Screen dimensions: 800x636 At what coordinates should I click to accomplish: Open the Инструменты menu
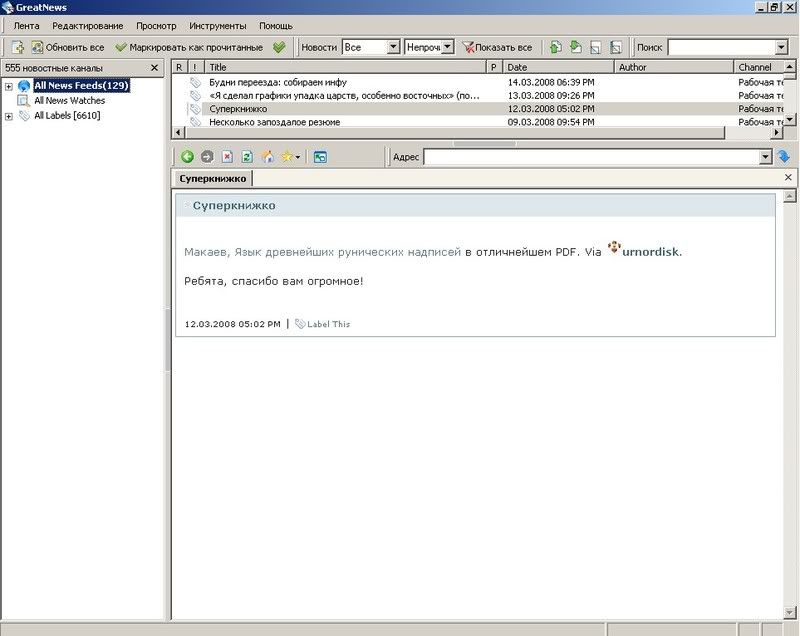pyautogui.click(x=217, y=25)
